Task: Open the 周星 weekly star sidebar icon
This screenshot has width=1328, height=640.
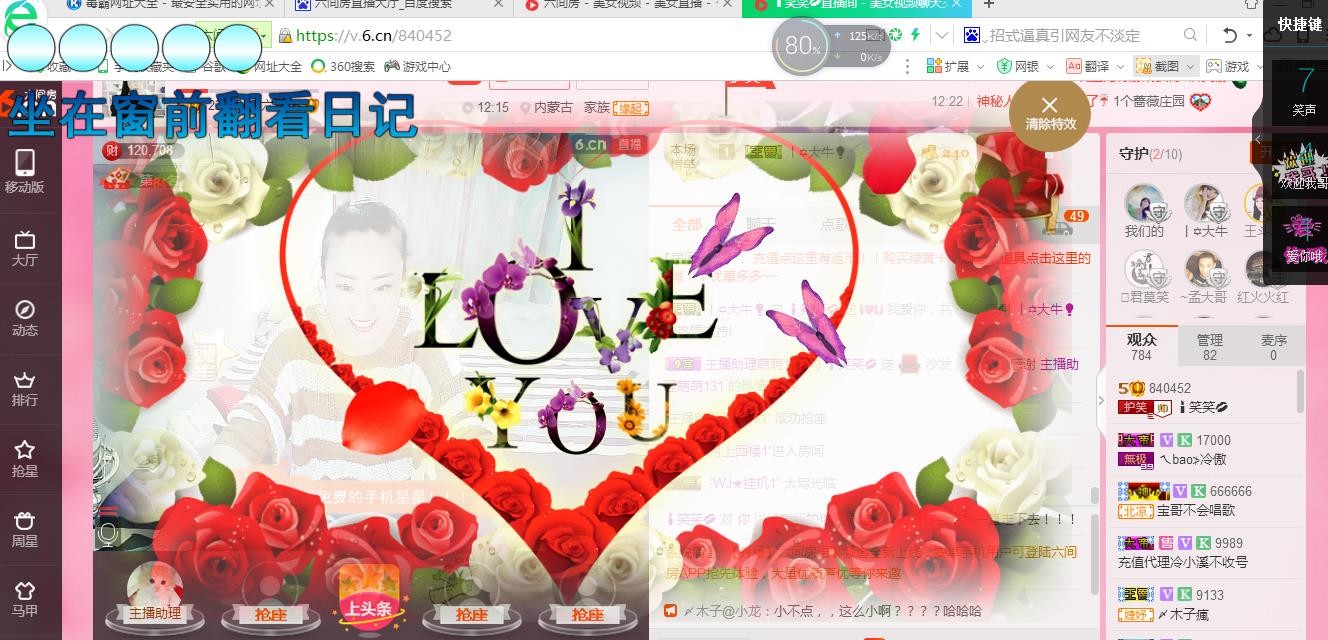Action: (25, 530)
